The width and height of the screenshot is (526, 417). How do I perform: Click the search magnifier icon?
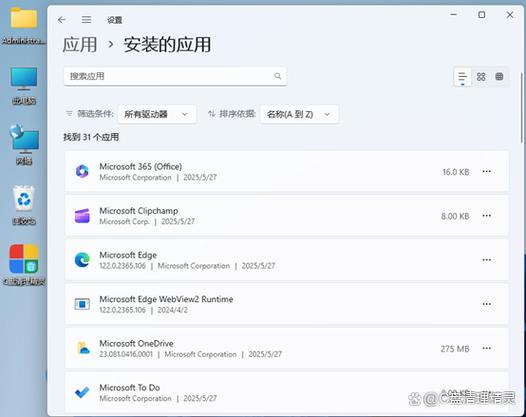click(x=278, y=76)
